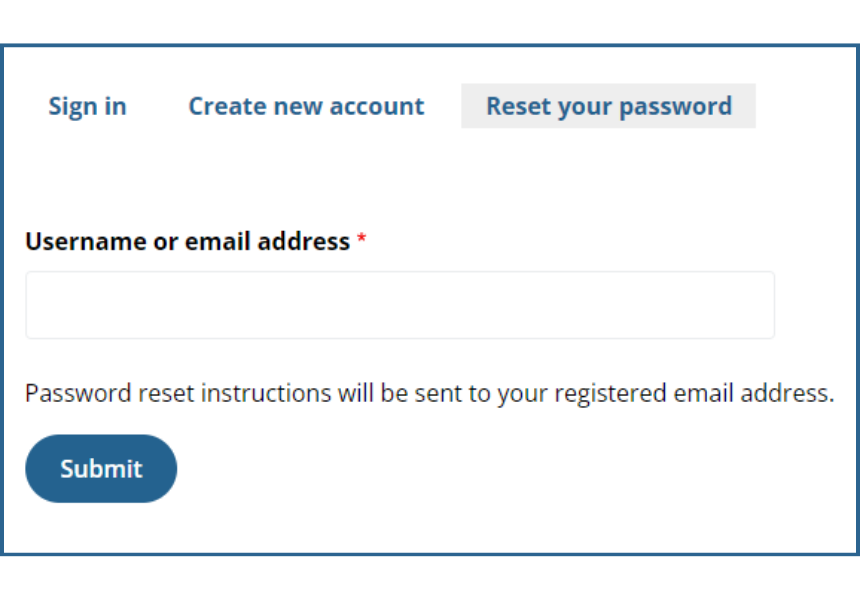
Task: Open the Create new account tab
Action: (x=306, y=106)
